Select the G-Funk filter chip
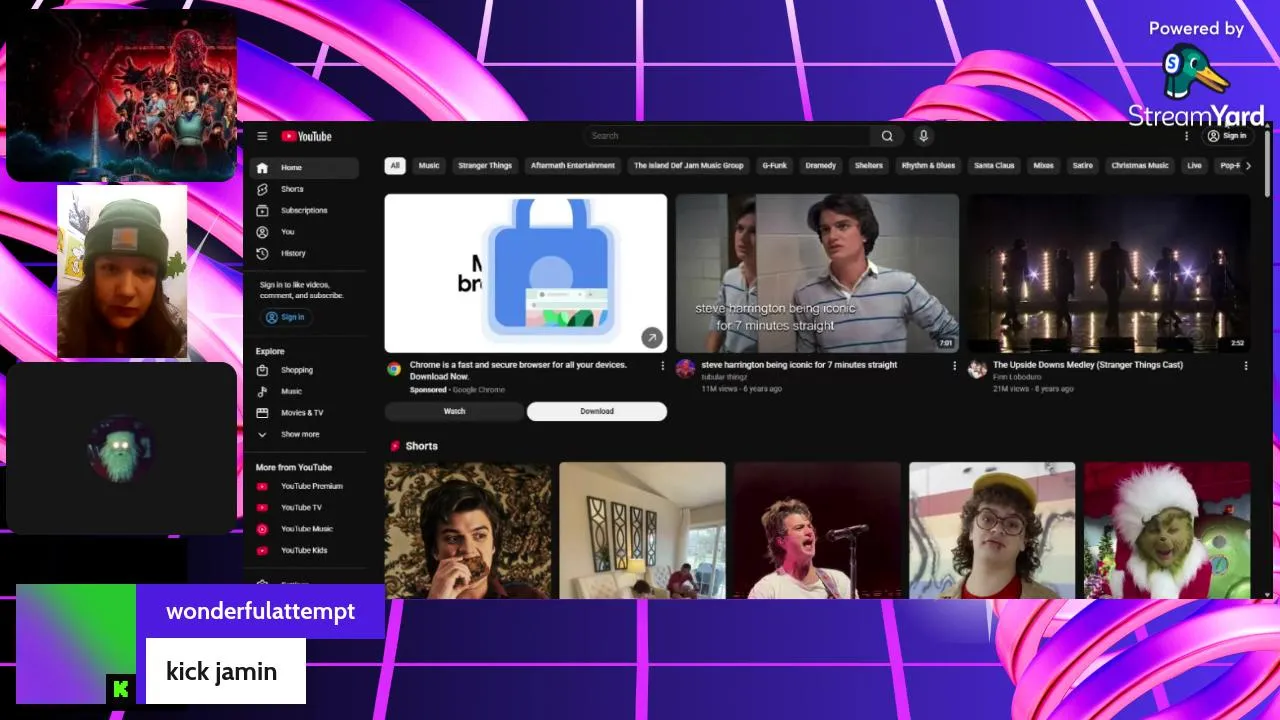 pos(774,166)
